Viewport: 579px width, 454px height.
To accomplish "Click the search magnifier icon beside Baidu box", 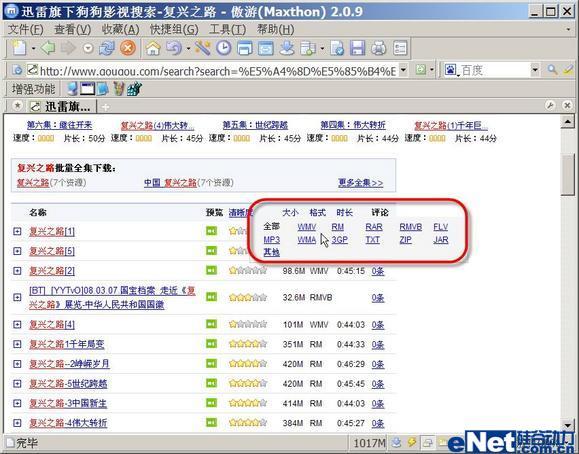I will 552,69.
